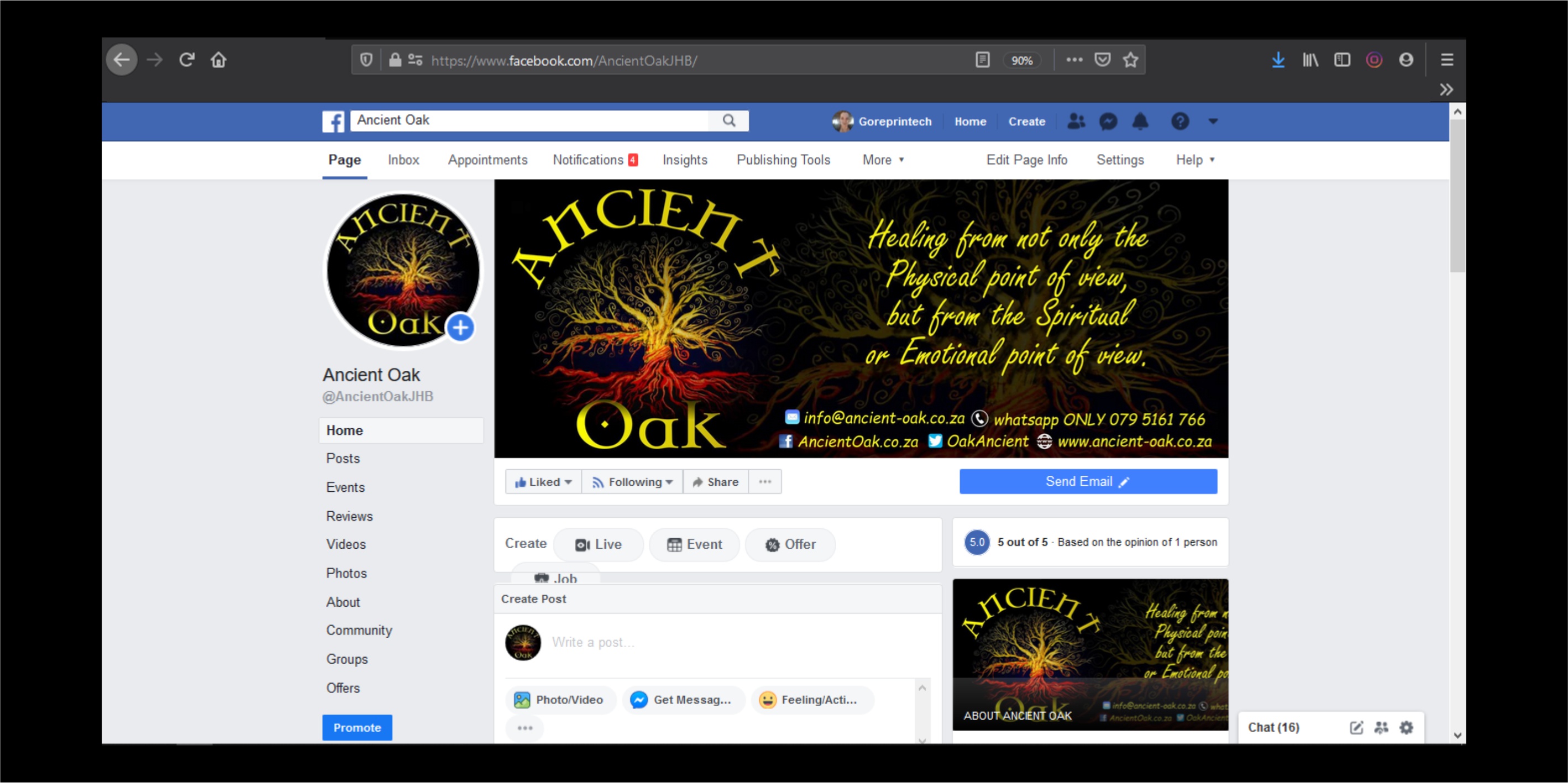Click the Send Email button

1088,482
